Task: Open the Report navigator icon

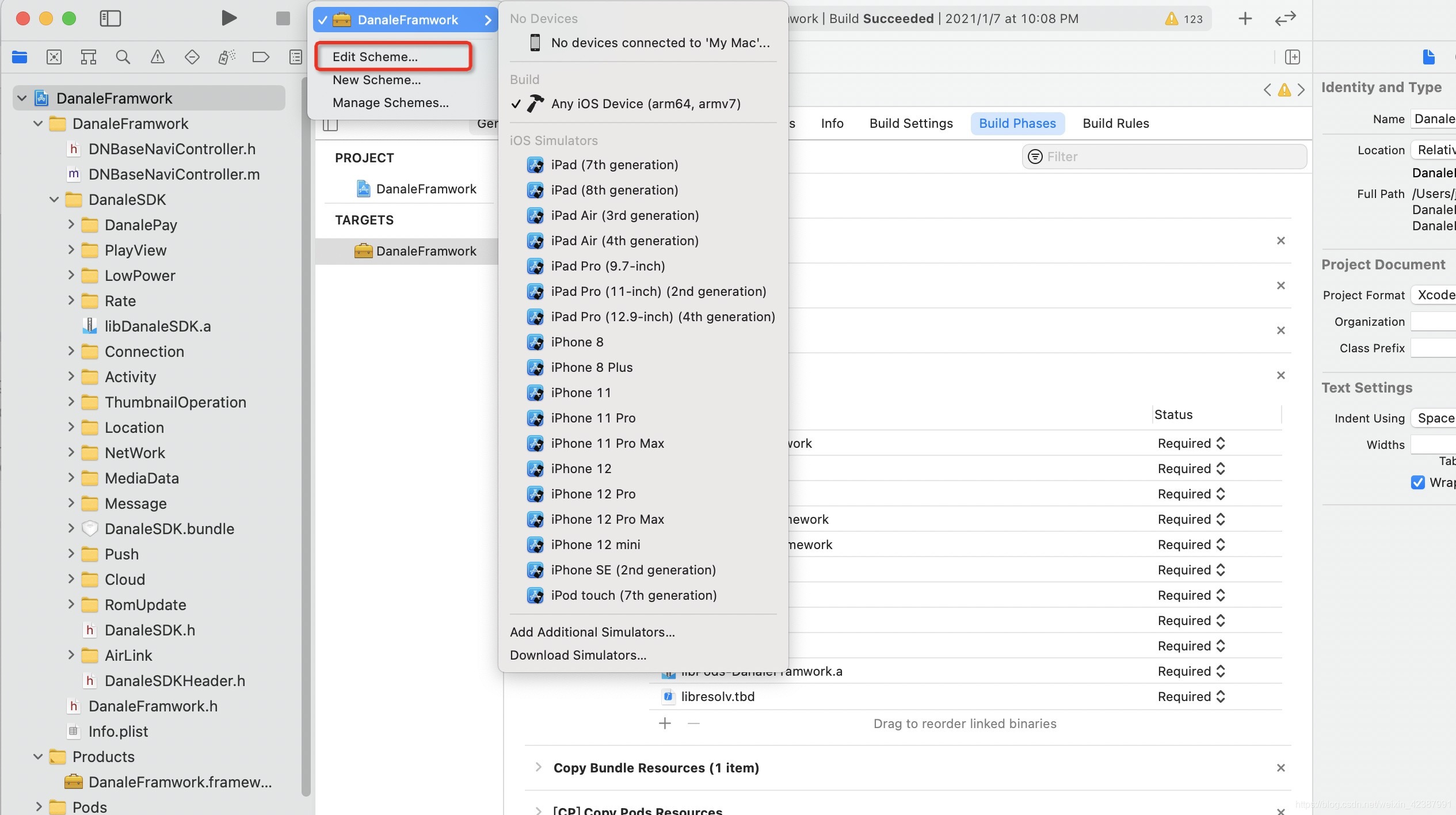Action: click(x=296, y=57)
